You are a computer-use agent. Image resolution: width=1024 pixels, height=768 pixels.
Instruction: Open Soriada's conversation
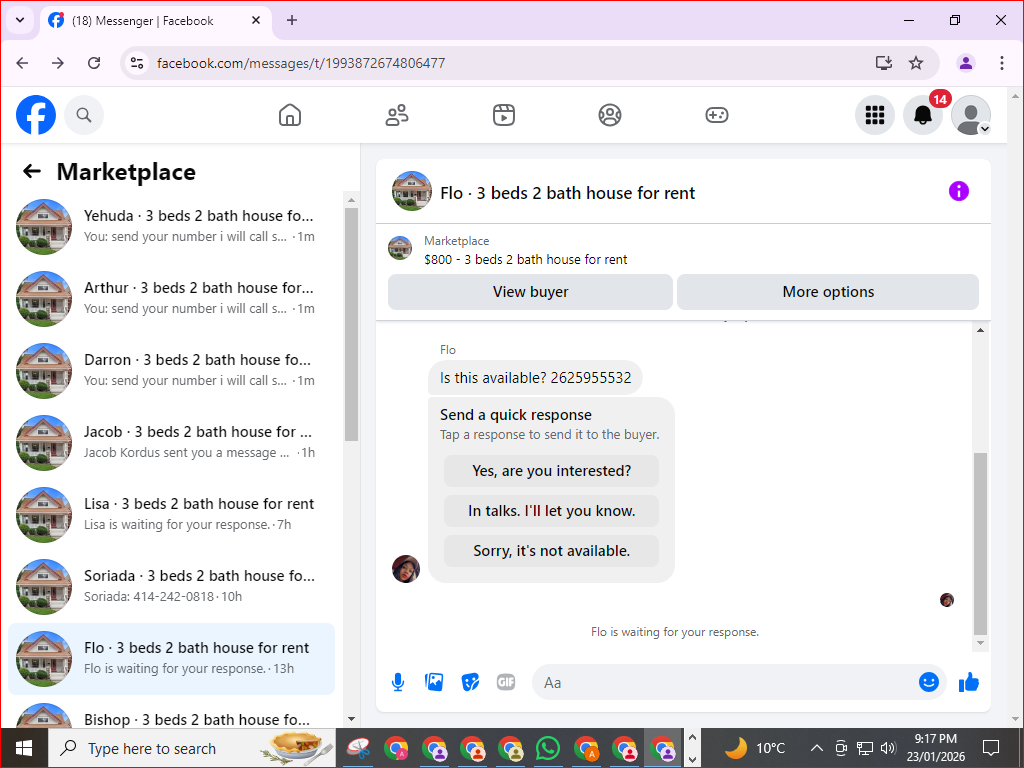[x=171, y=586]
